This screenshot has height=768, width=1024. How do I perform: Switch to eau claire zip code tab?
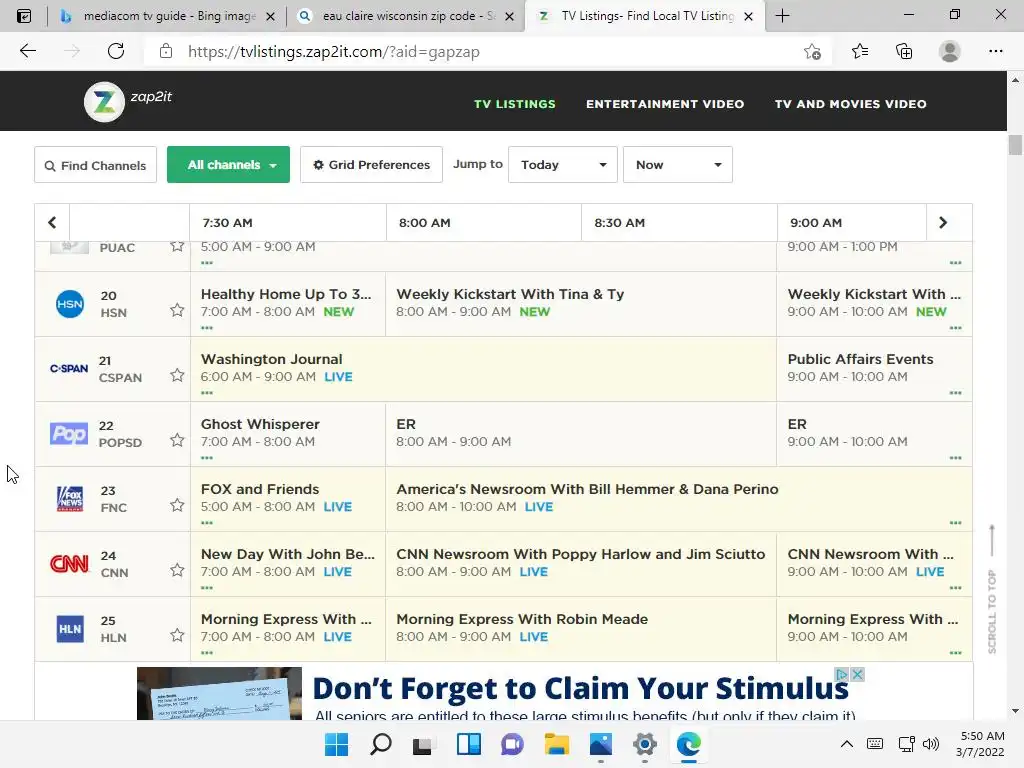pos(405,16)
